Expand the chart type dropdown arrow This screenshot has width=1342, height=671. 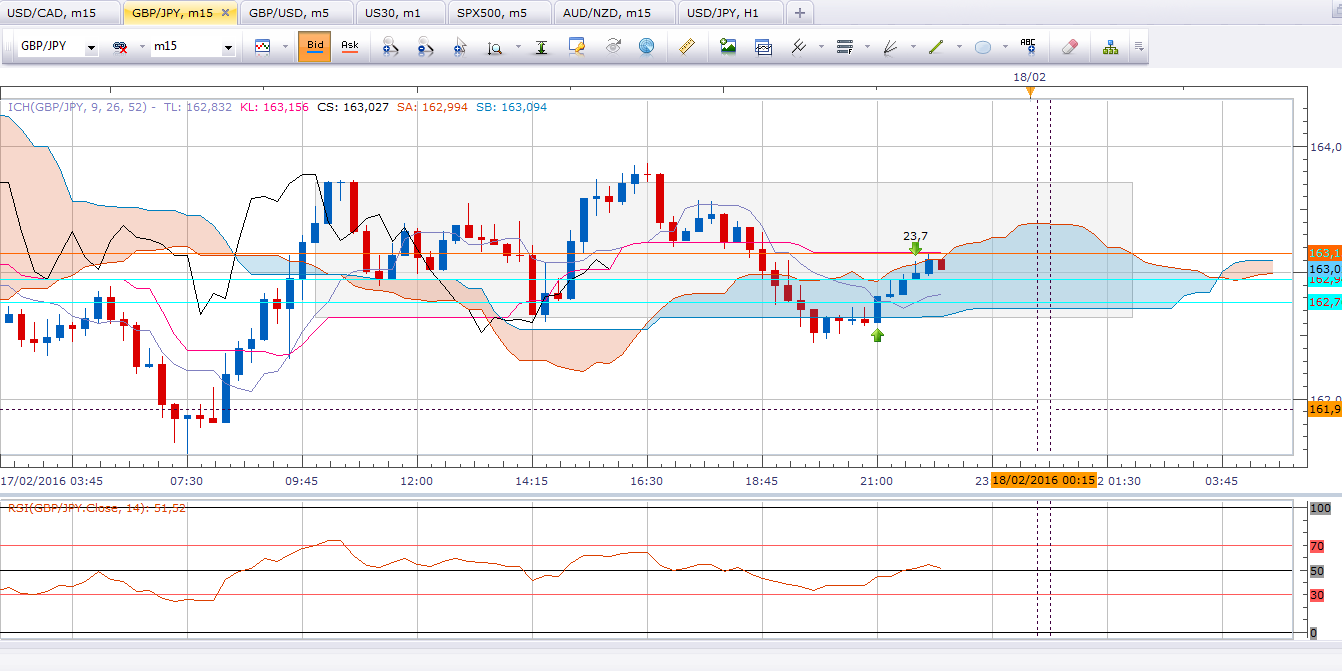[285, 46]
